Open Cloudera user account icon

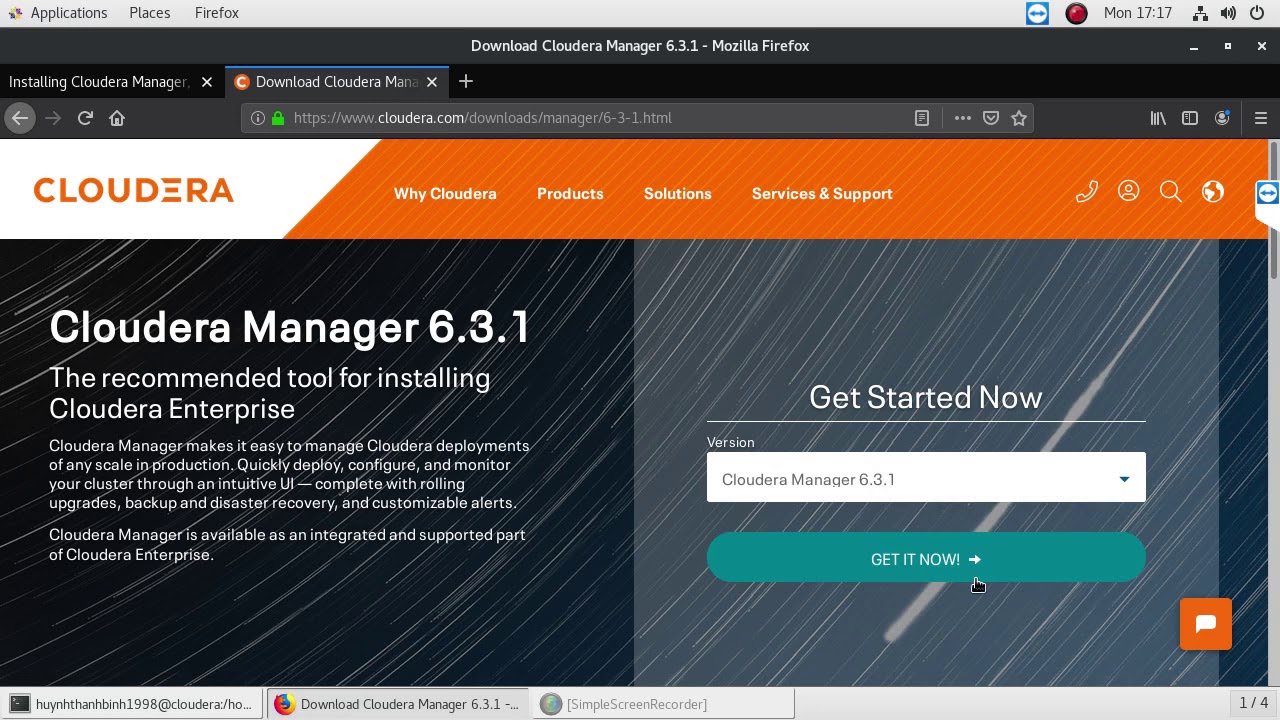[1129, 191]
